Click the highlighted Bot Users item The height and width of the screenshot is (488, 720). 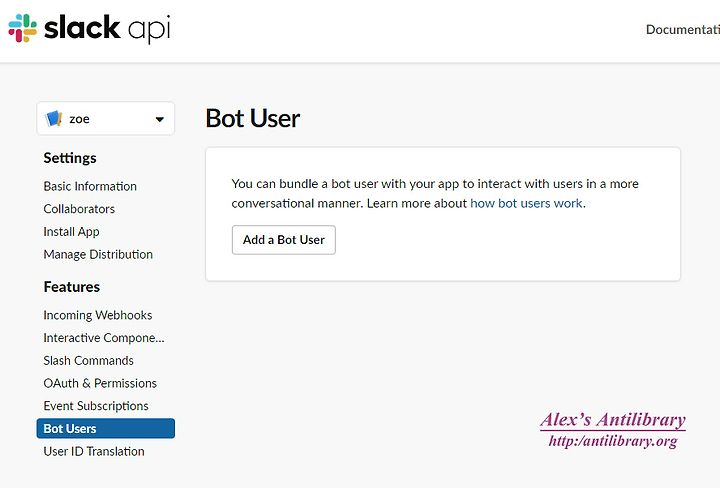(x=106, y=428)
